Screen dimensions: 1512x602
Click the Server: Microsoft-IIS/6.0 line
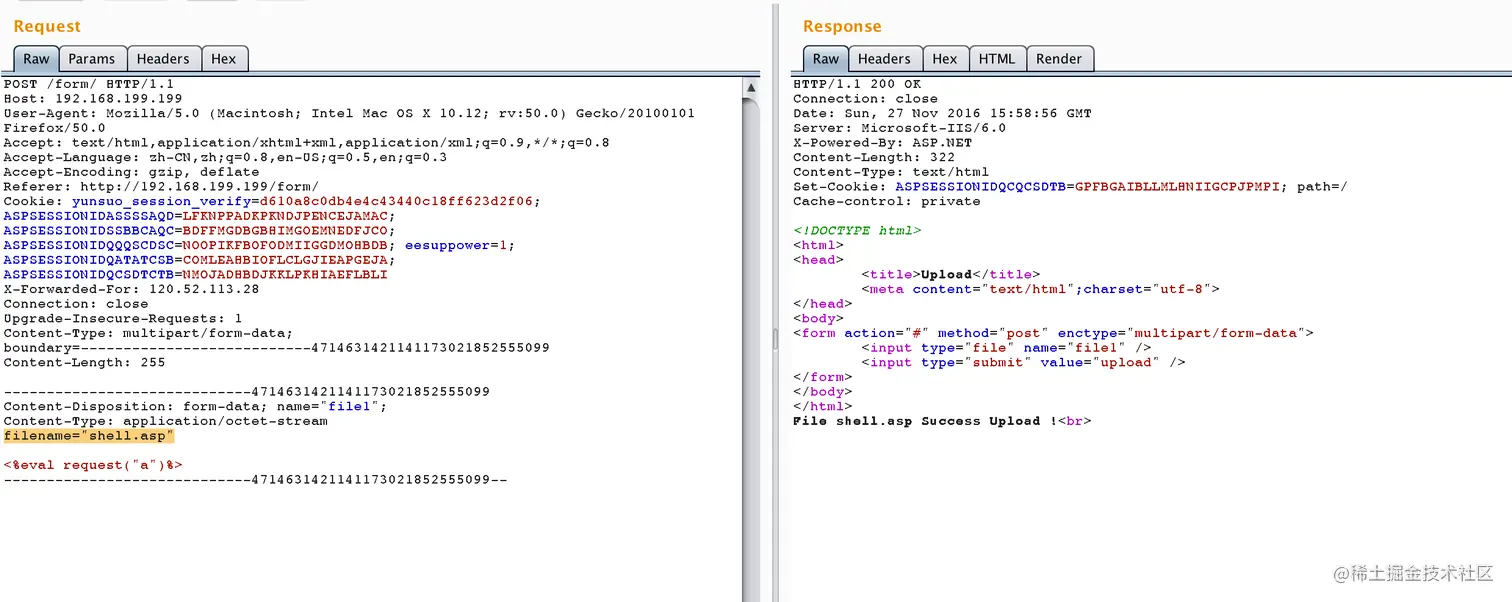coord(899,128)
